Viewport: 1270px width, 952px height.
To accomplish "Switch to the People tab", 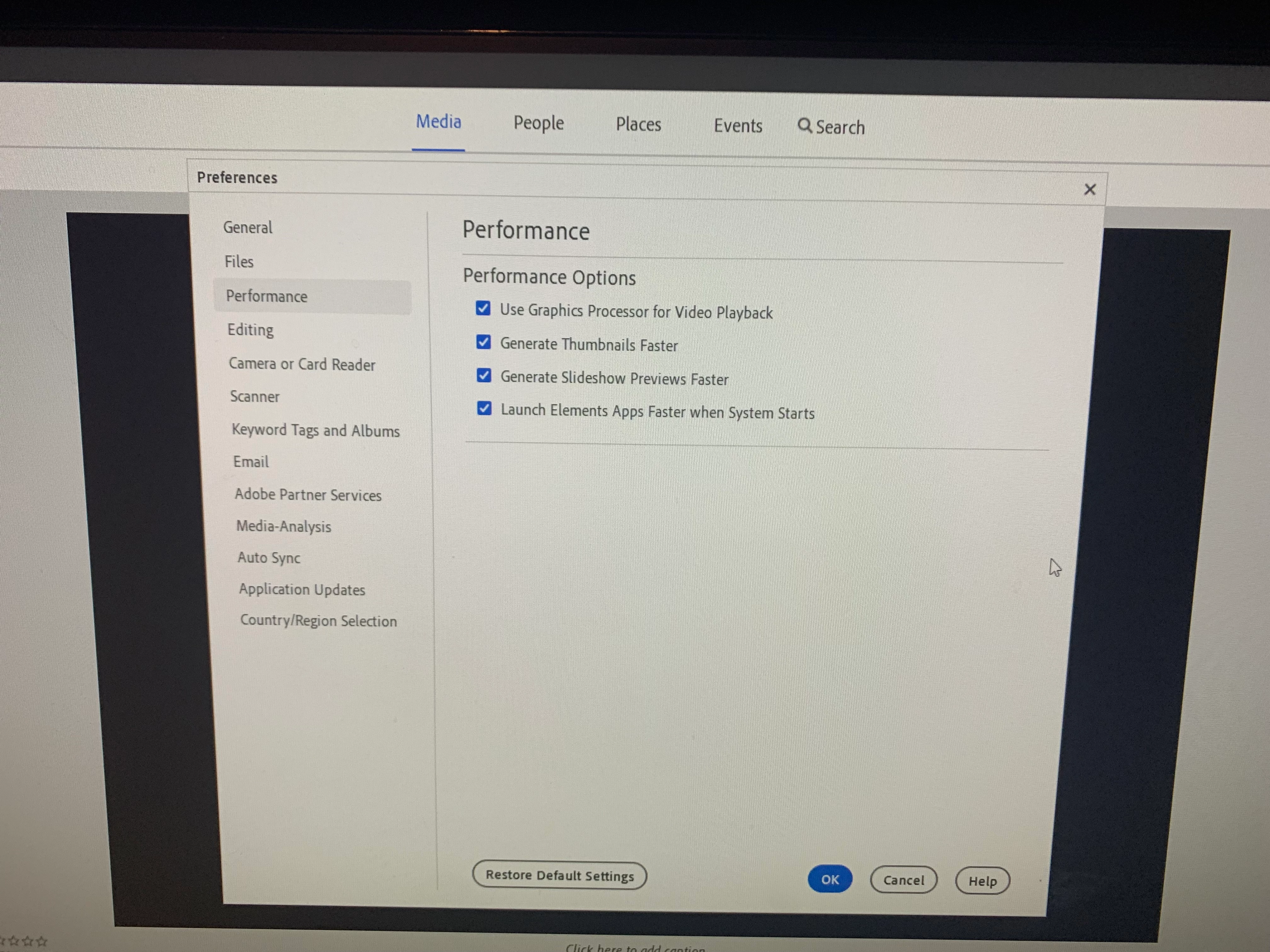I will [x=538, y=123].
